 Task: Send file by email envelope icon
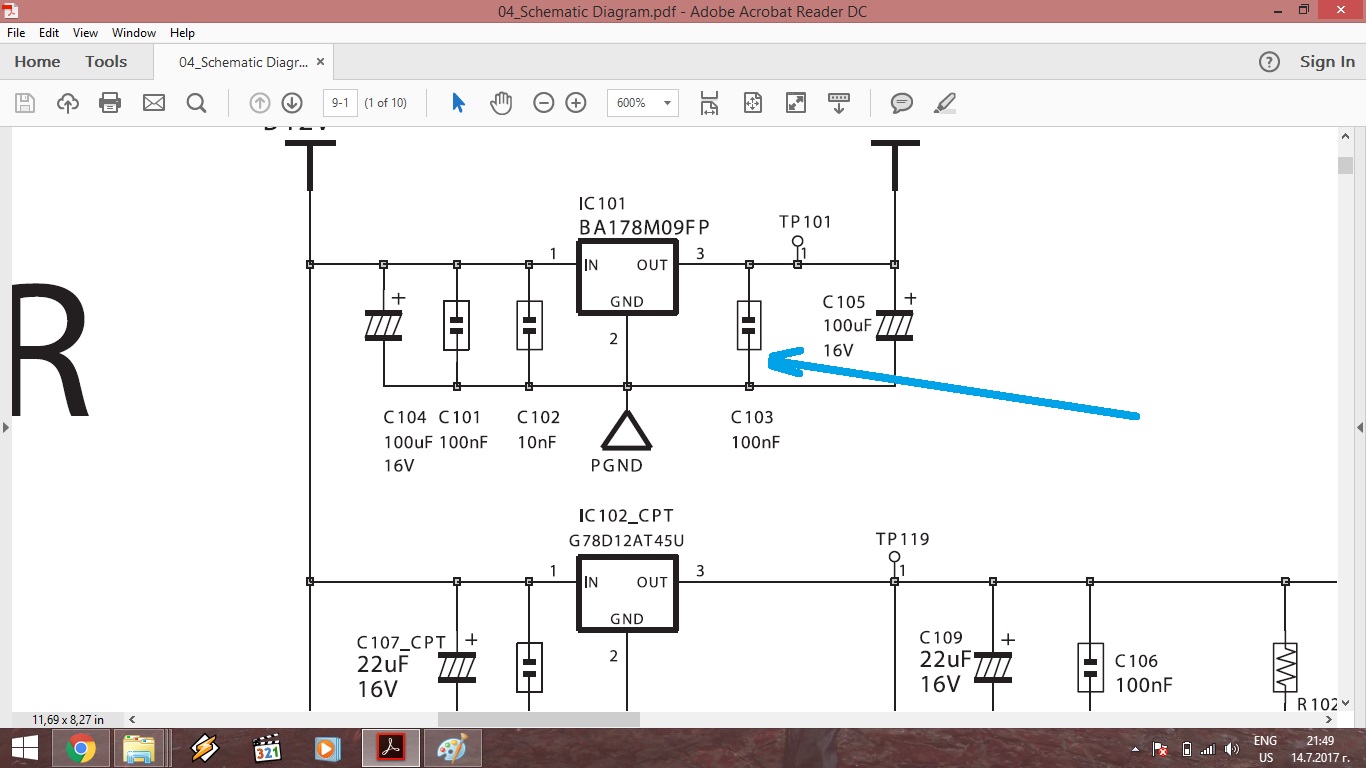[154, 103]
